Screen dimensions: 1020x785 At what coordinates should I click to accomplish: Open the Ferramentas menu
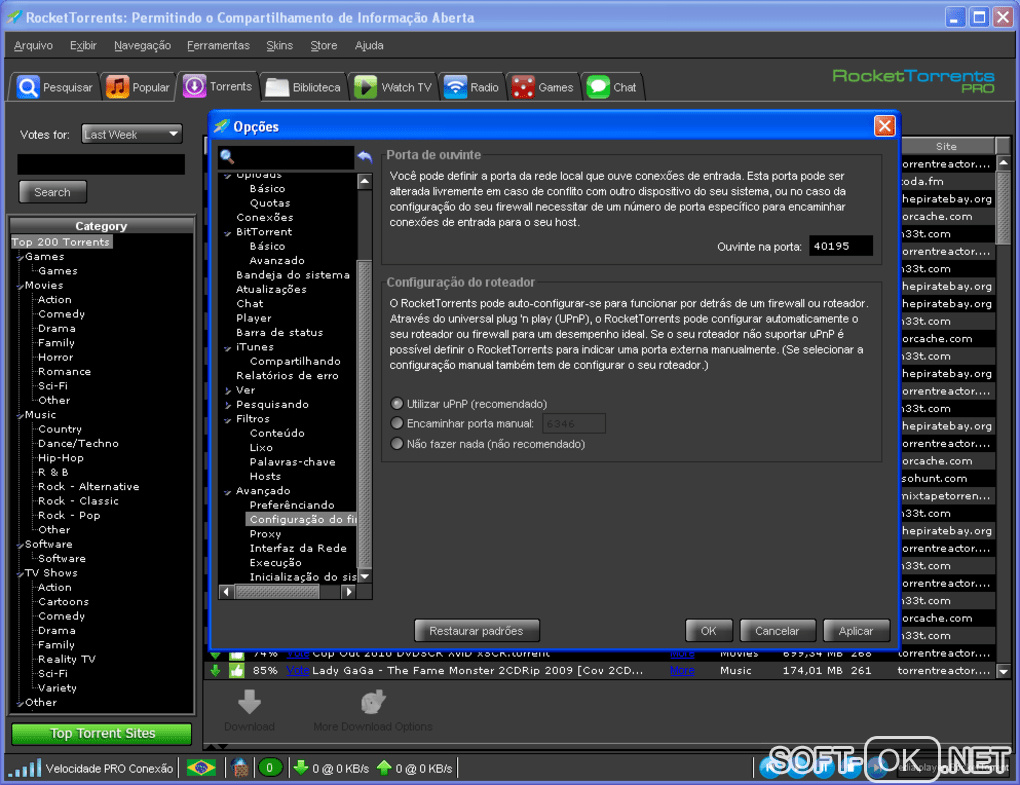[x=218, y=46]
